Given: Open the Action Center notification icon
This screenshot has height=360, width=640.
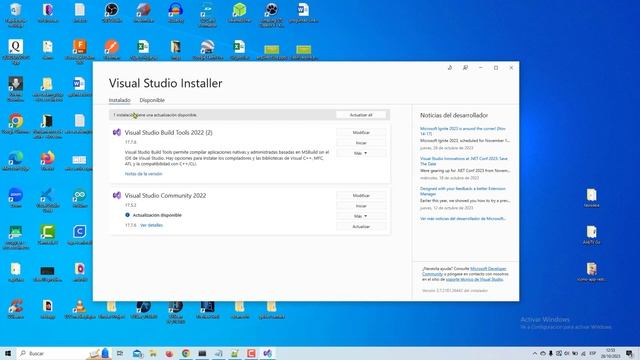Looking at the screenshot, I should (x=629, y=353).
